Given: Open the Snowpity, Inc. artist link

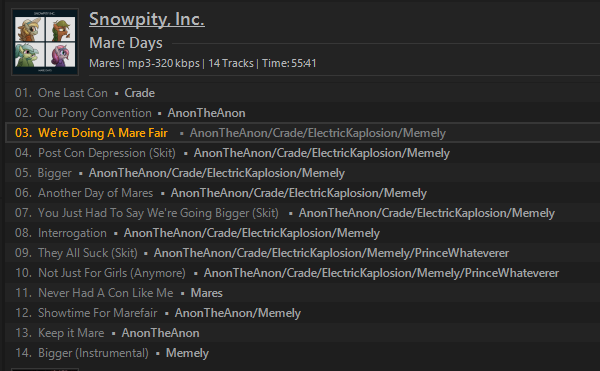Looking at the screenshot, I should (x=147, y=19).
